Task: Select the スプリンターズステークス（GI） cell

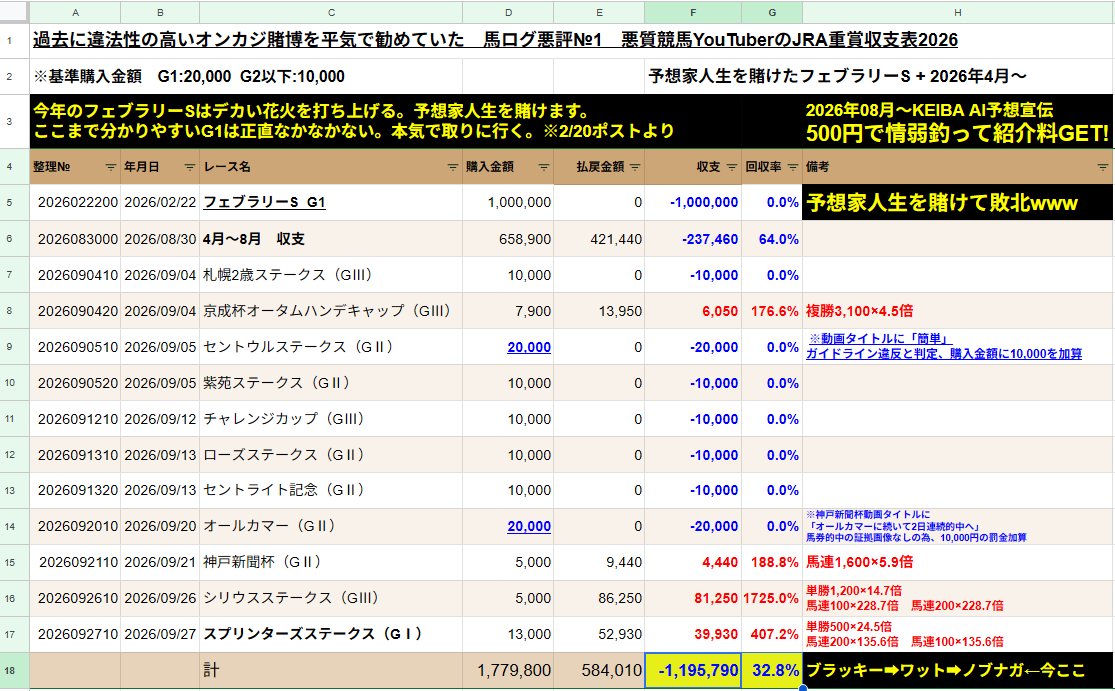Action: tap(331, 634)
